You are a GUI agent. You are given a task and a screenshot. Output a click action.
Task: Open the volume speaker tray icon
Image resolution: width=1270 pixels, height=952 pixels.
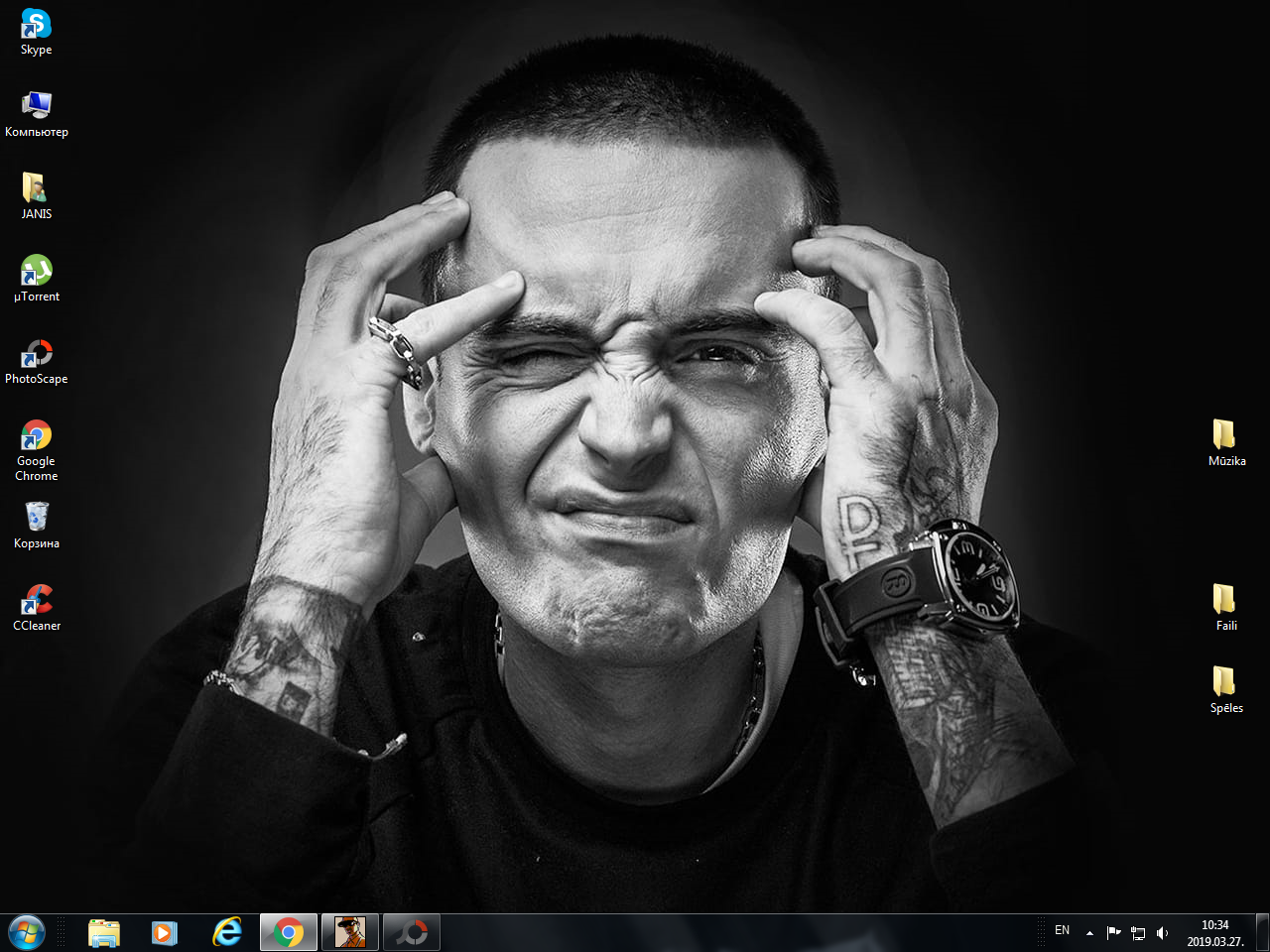(1162, 933)
